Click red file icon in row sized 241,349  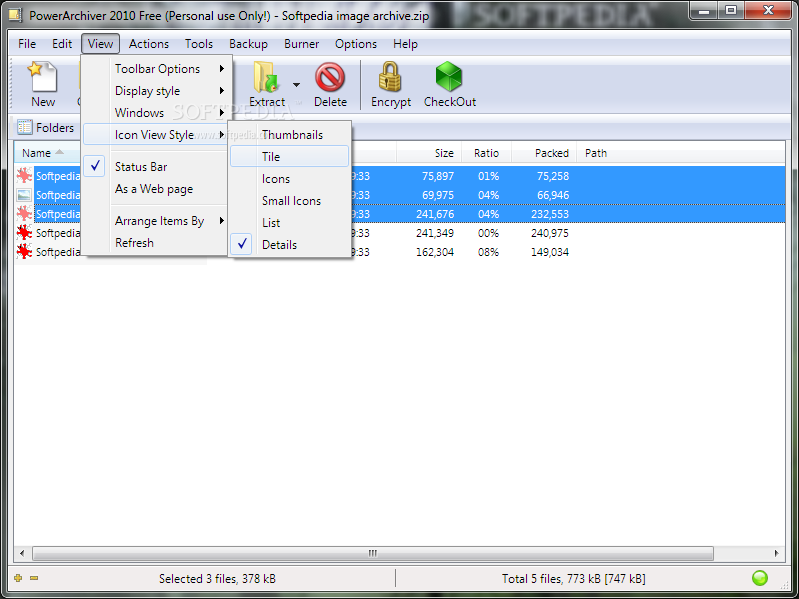[x=24, y=233]
